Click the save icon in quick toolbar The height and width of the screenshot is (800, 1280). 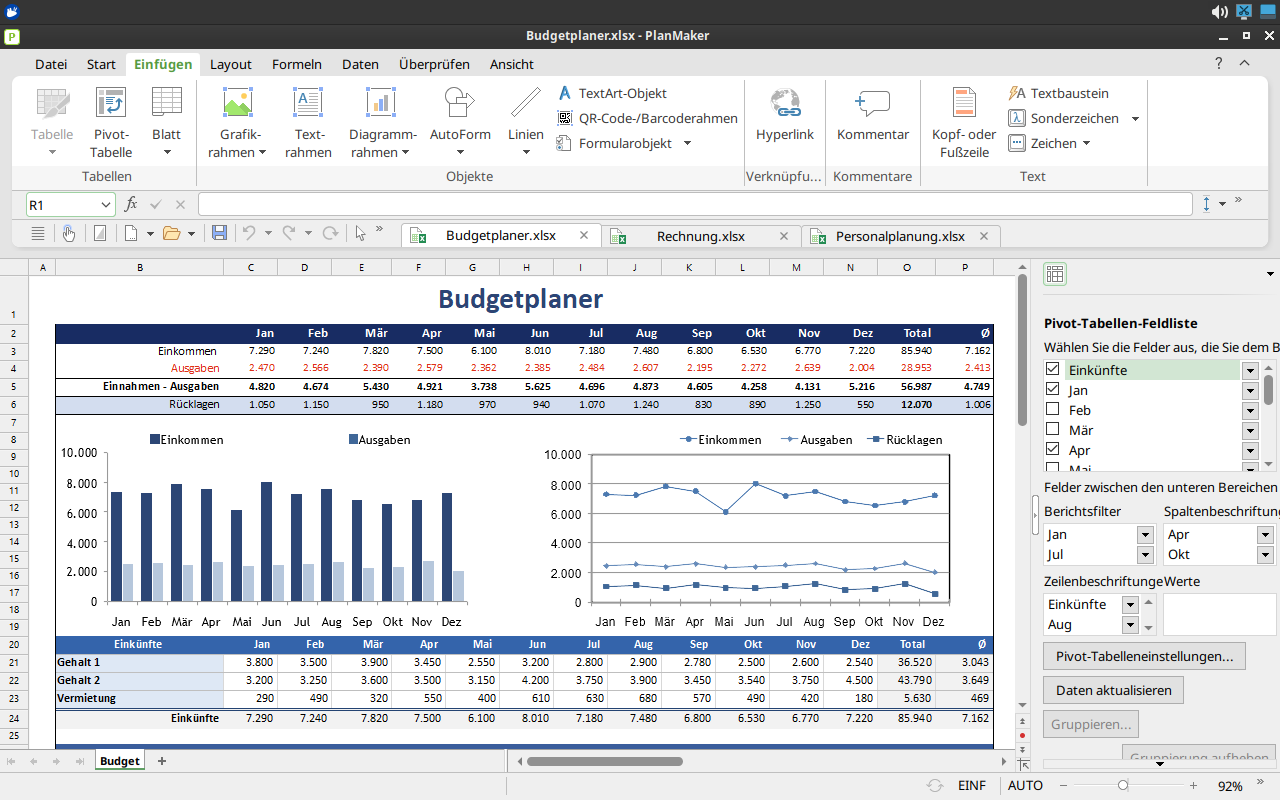click(x=220, y=233)
